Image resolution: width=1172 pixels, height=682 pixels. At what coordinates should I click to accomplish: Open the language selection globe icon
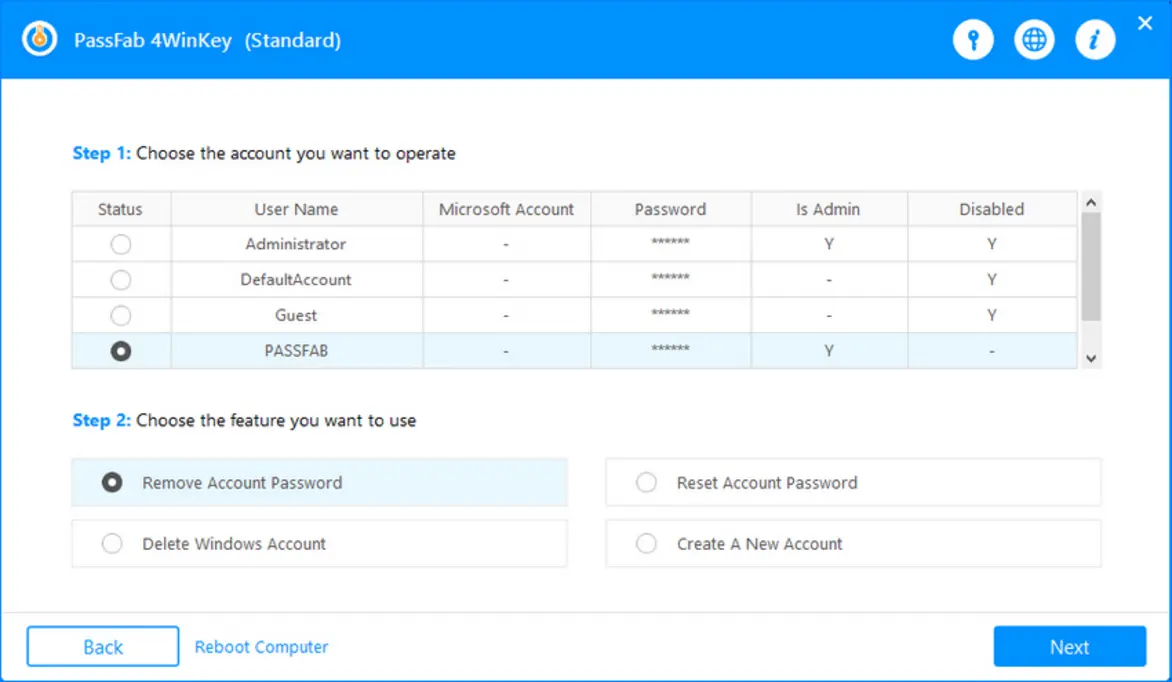1034,39
